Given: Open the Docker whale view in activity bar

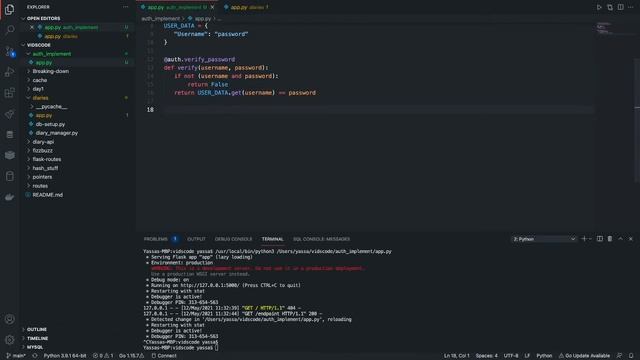Looking at the screenshot, I should click(10, 197).
